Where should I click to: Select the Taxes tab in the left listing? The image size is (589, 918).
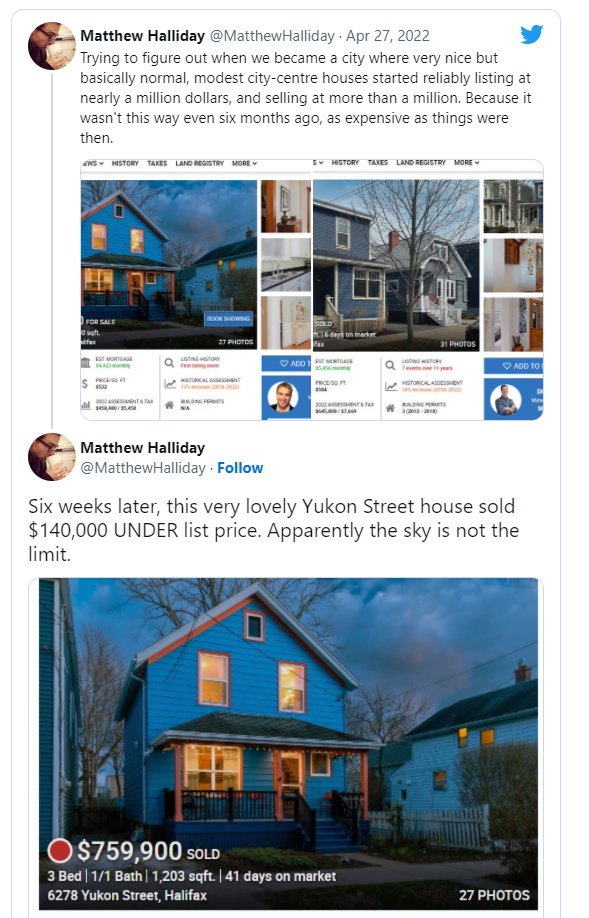pyautogui.click(x=157, y=163)
